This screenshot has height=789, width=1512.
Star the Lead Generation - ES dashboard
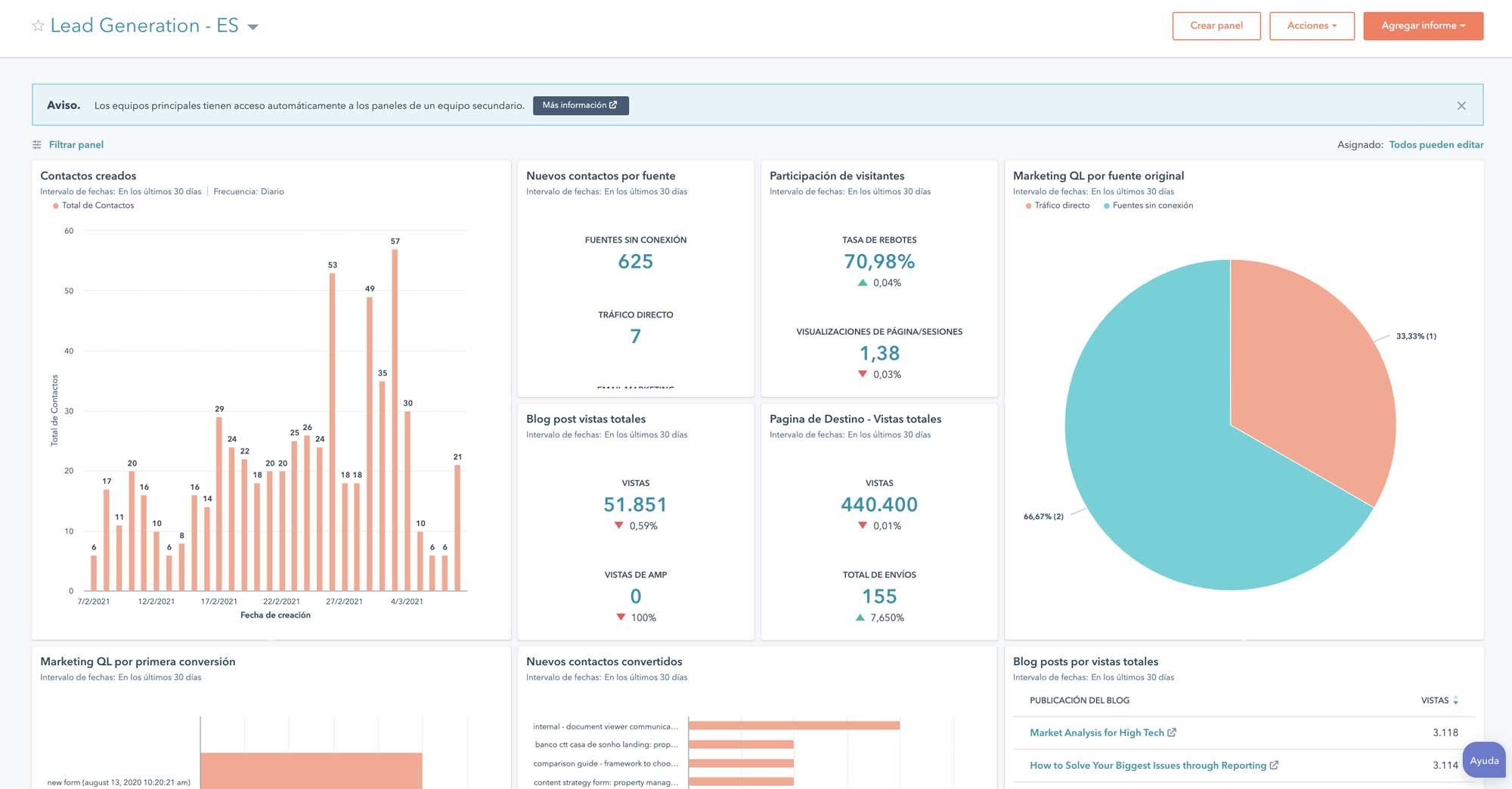coord(36,25)
